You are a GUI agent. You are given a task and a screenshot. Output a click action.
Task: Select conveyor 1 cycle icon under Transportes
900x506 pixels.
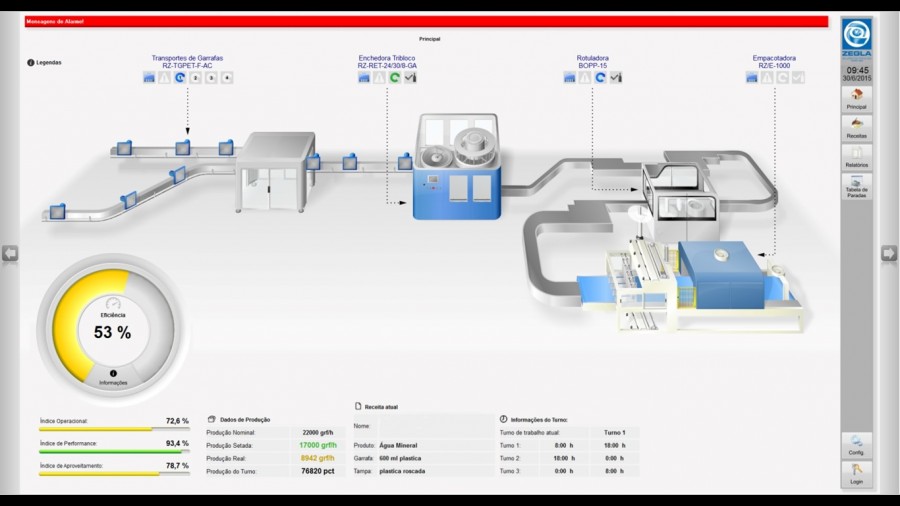(180, 77)
